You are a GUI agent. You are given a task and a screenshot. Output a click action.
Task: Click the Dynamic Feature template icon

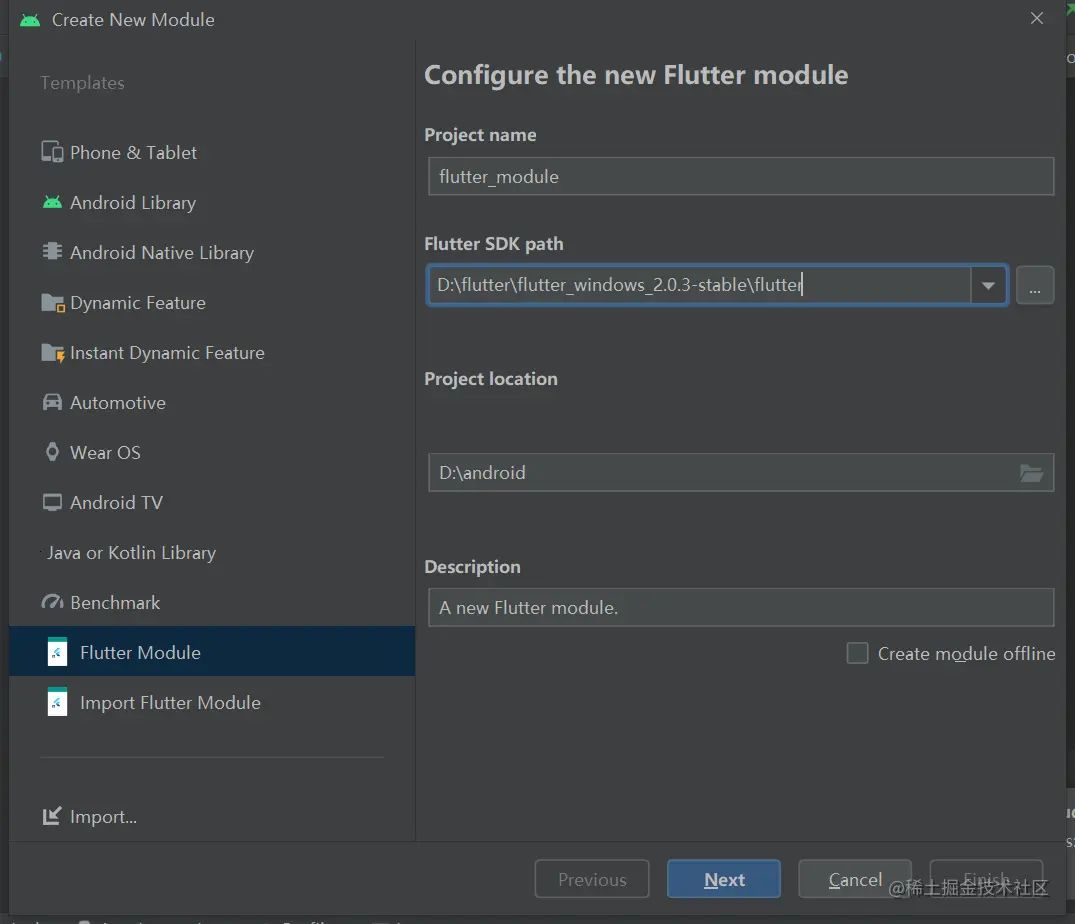point(52,302)
